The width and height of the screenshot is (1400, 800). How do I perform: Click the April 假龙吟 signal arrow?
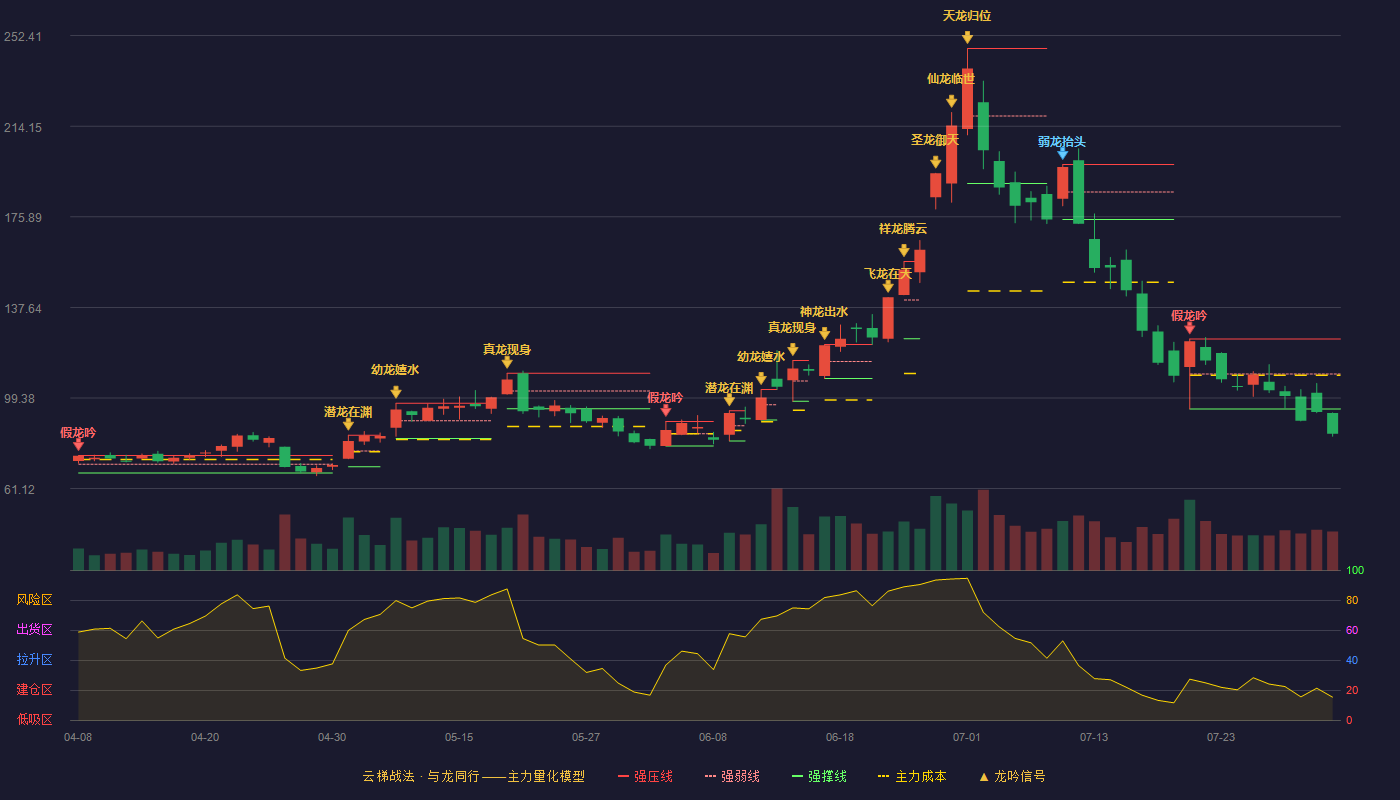[78, 444]
